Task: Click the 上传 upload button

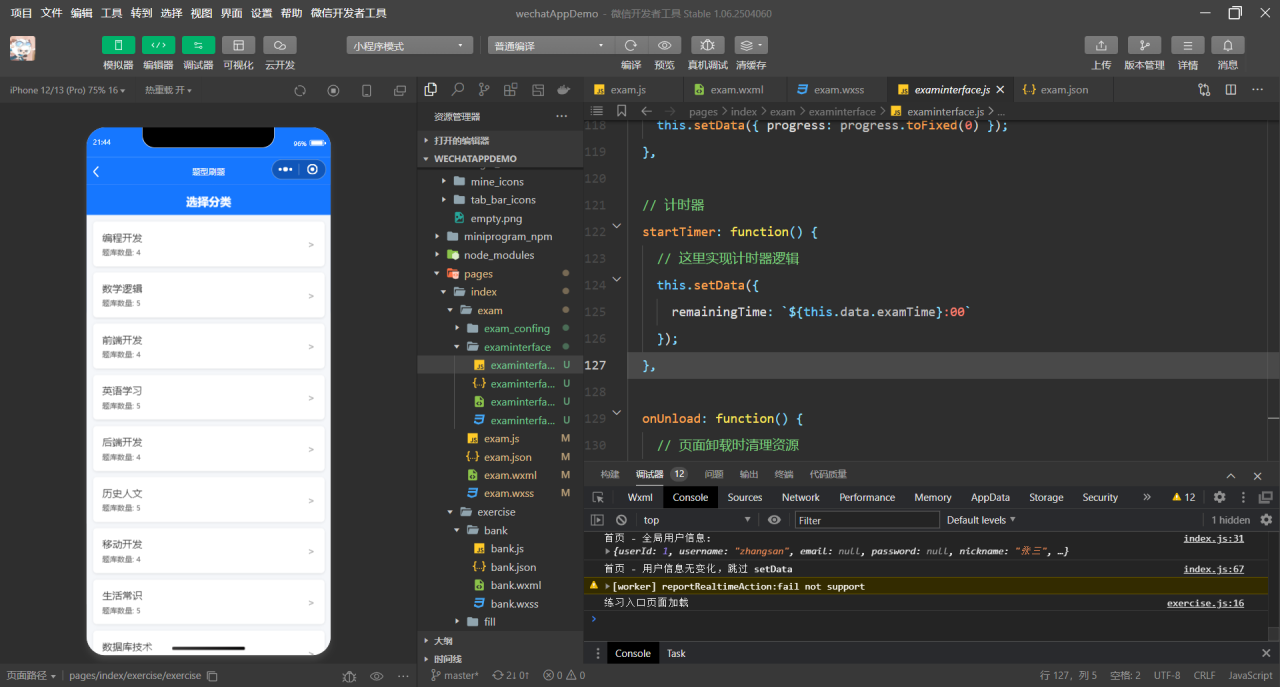Action: click(x=1101, y=45)
